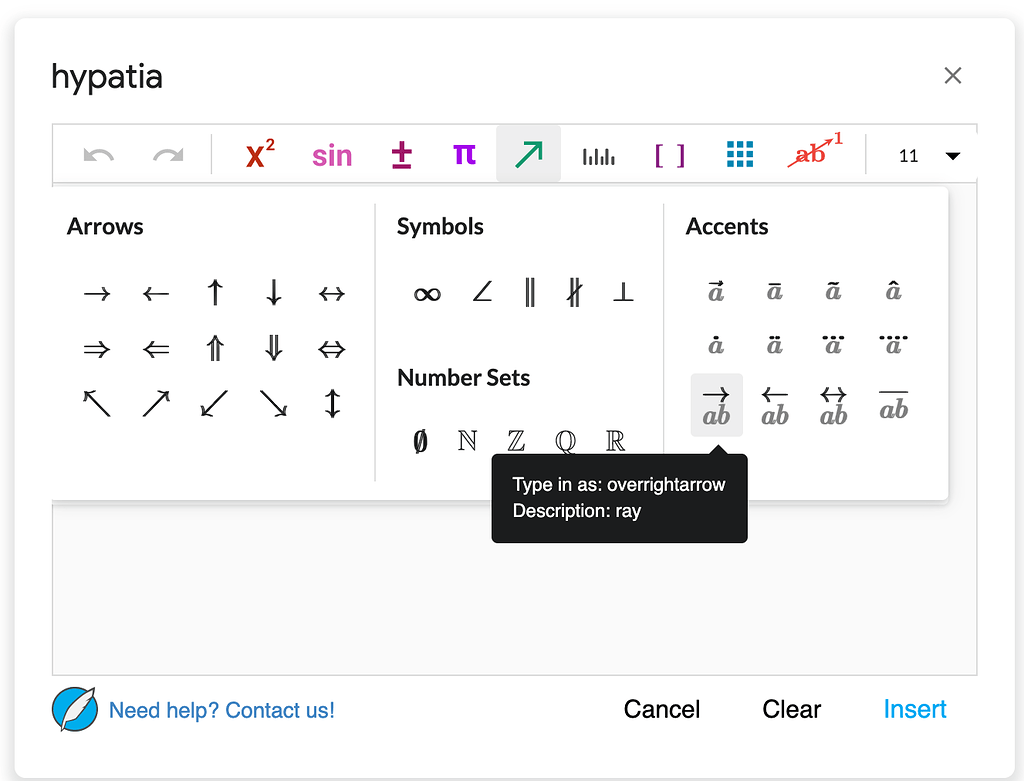Select the red markup annotation tool
The width and height of the screenshot is (1024, 781).
pos(812,152)
